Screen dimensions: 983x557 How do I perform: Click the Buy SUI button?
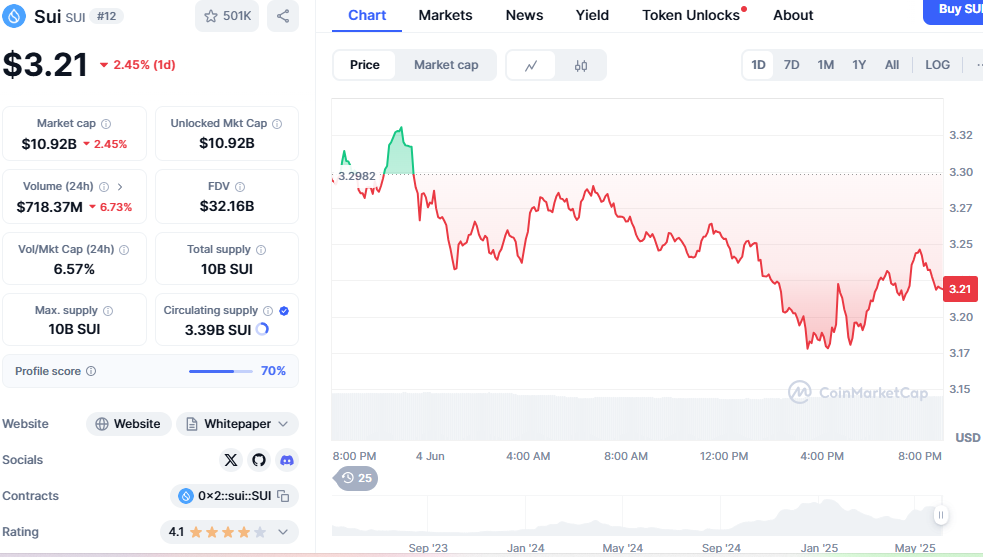tap(954, 10)
